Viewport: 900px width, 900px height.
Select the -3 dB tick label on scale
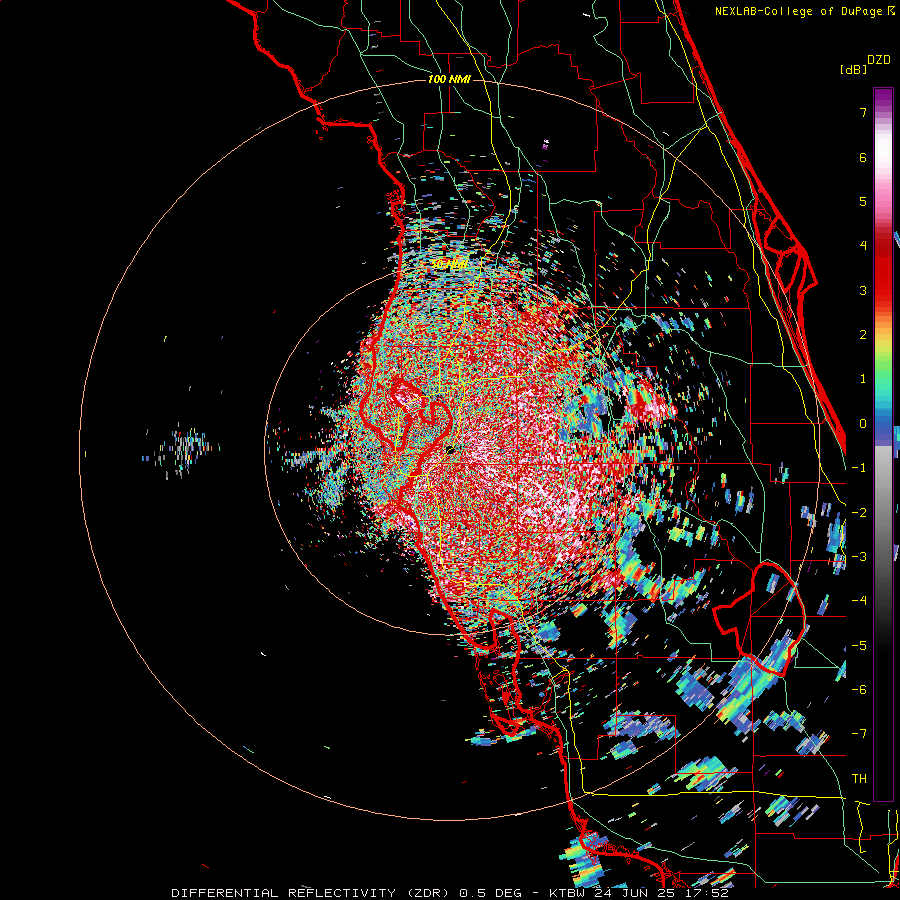tap(859, 557)
